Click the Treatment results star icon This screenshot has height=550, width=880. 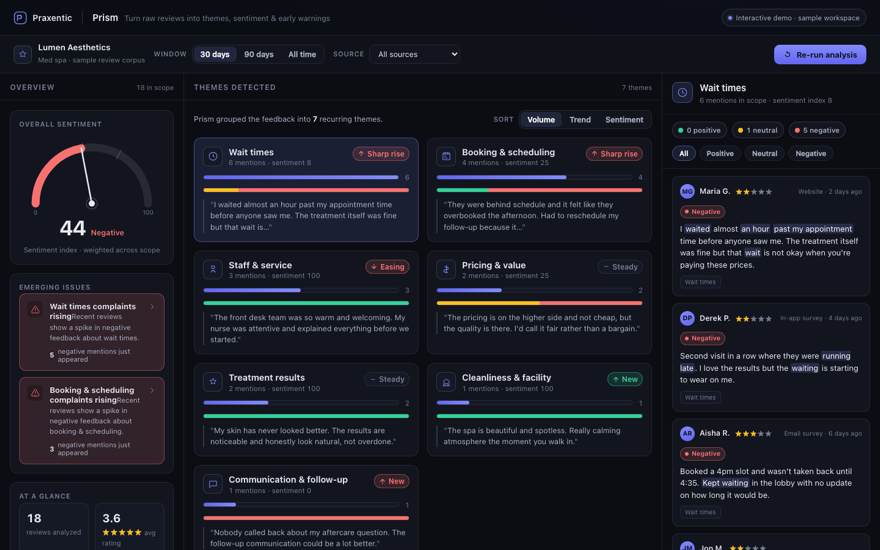point(213,382)
